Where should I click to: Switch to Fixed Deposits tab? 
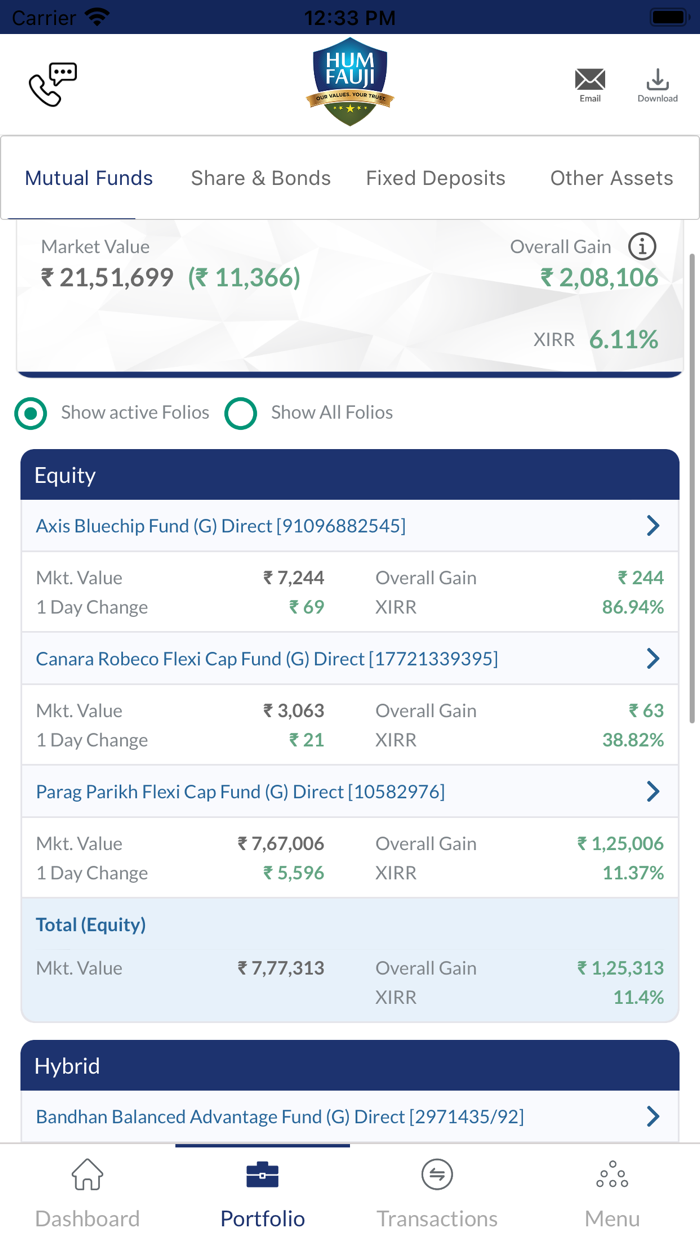pos(436,178)
